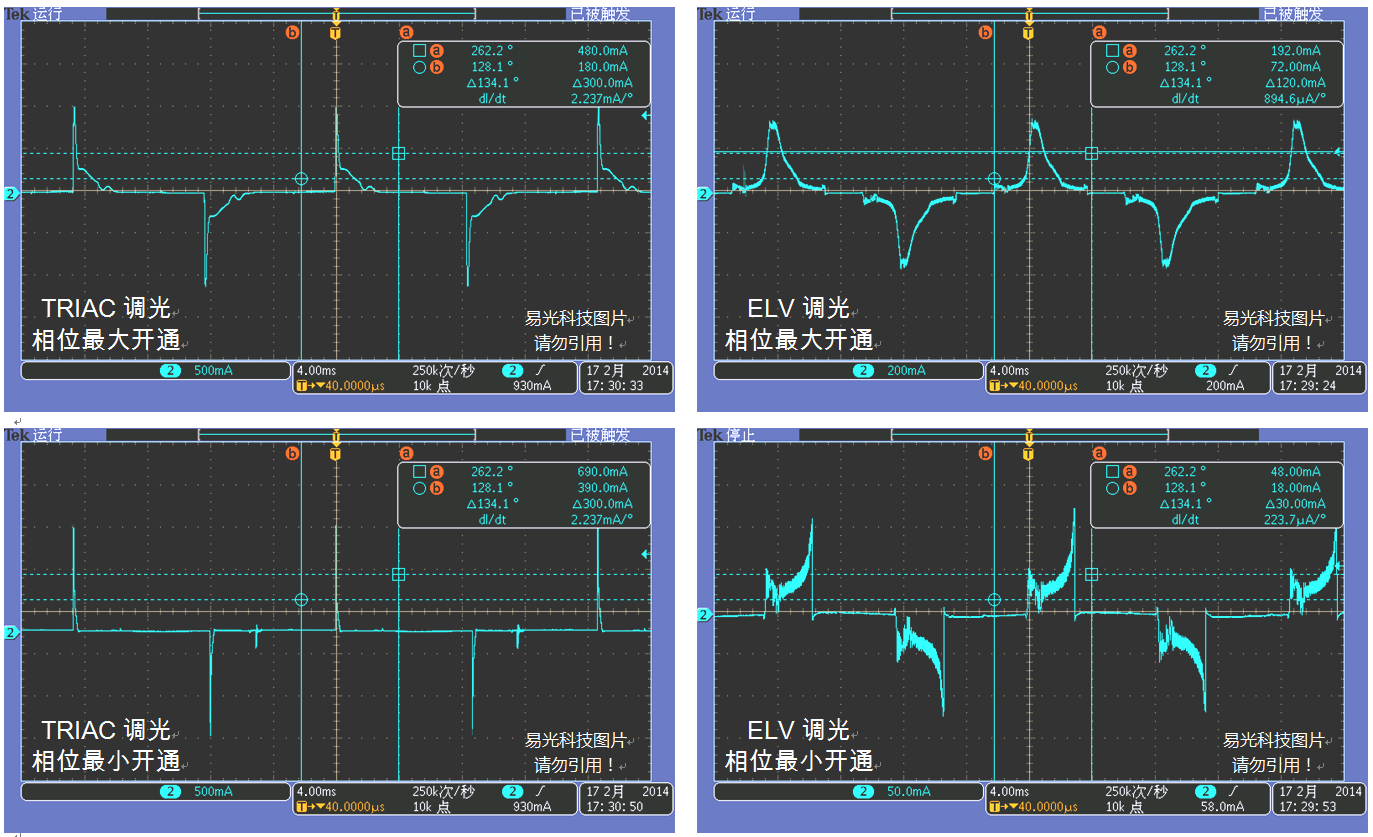
Task: Click the square cursor on waveform in TRIAC 相位最大开通 panel
Action: tap(398, 153)
